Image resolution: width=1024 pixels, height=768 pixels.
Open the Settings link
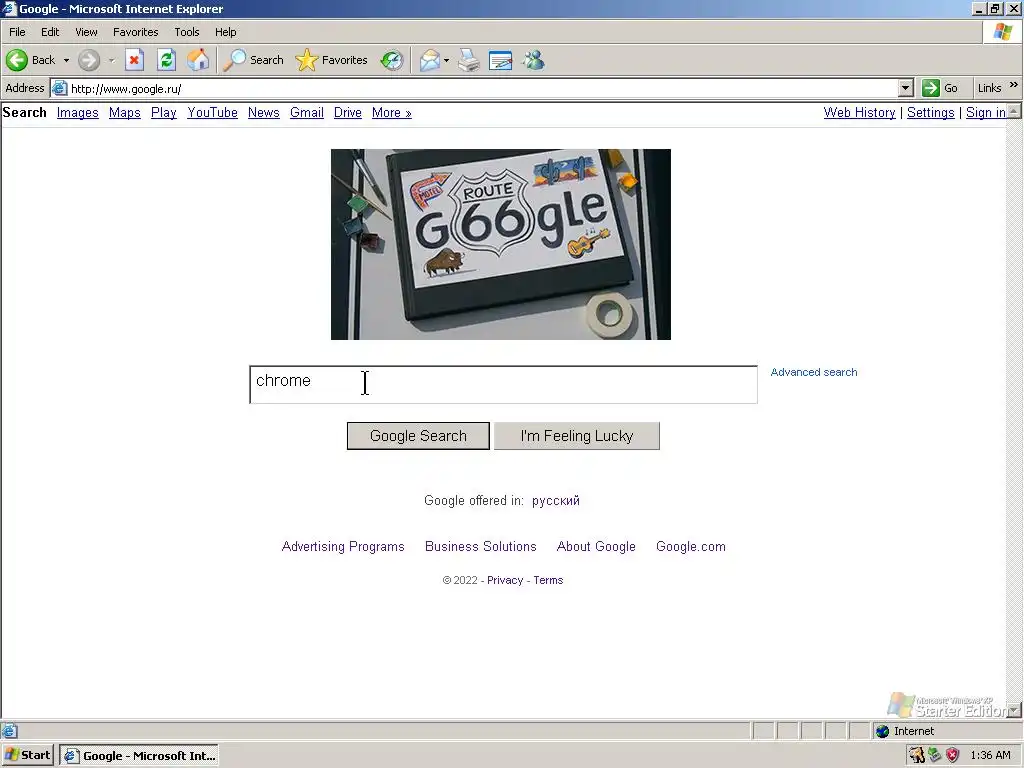(931, 112)
